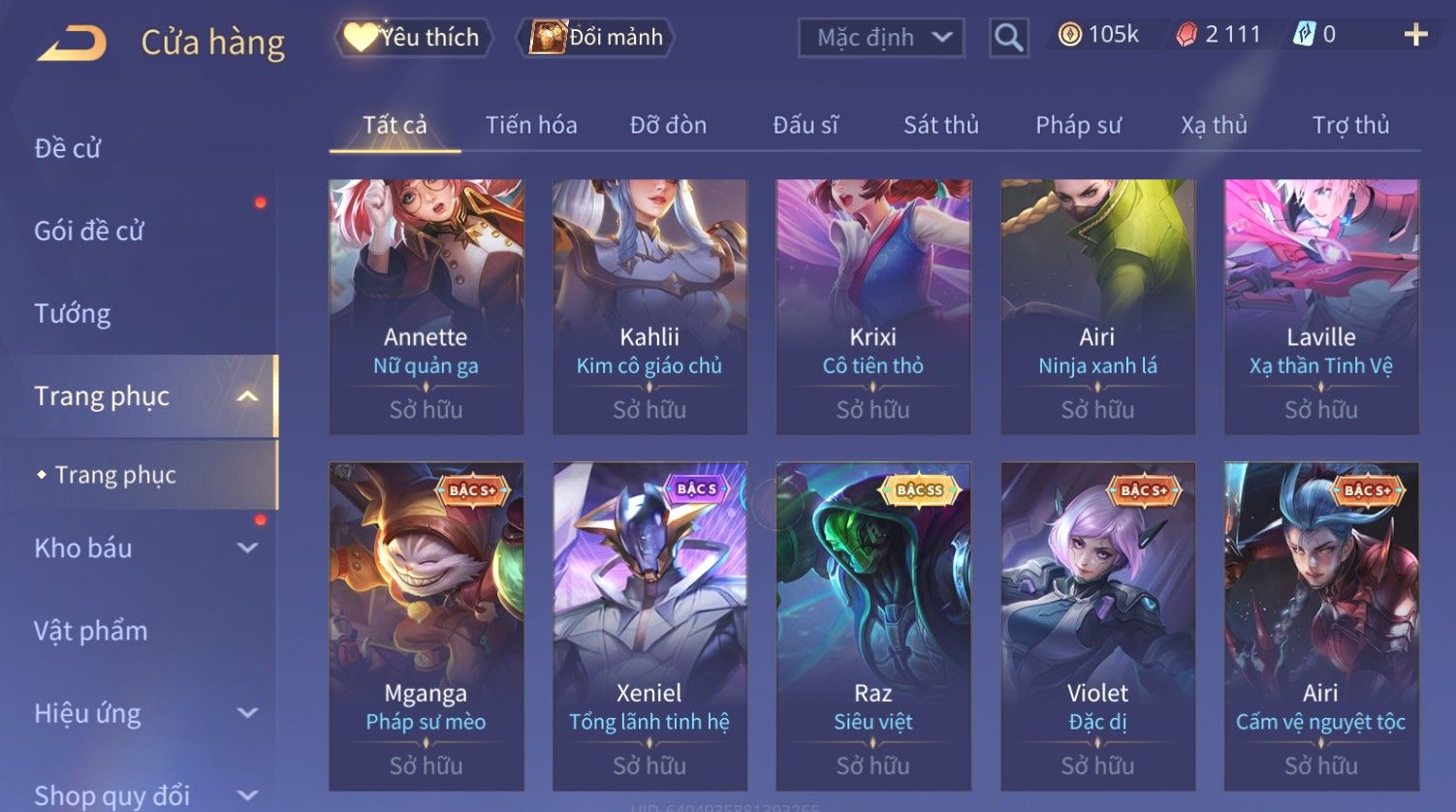
Task: Tap the plus icon to add currency
Action: tap(1415, 35)
